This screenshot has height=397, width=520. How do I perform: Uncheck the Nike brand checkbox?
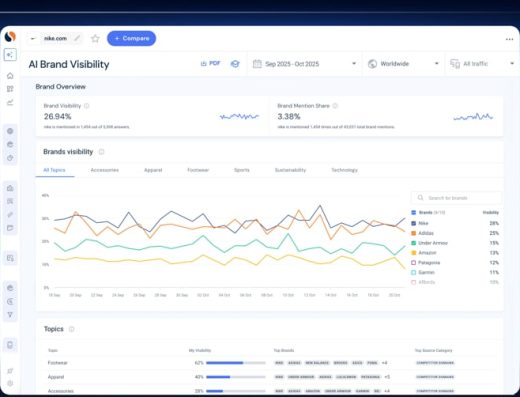pos(414,223)
